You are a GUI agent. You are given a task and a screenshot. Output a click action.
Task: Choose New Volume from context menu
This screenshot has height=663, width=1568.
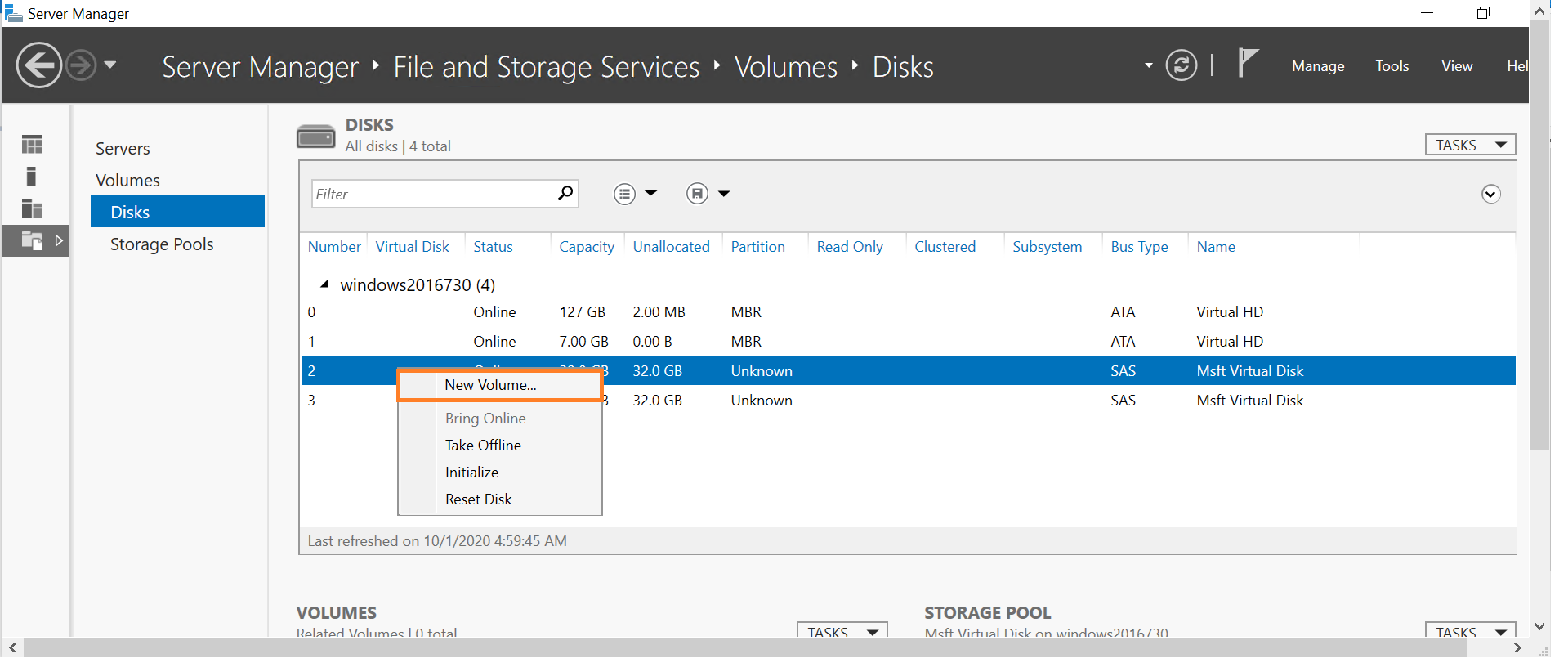pyautogui.click(x=490, y=385)
